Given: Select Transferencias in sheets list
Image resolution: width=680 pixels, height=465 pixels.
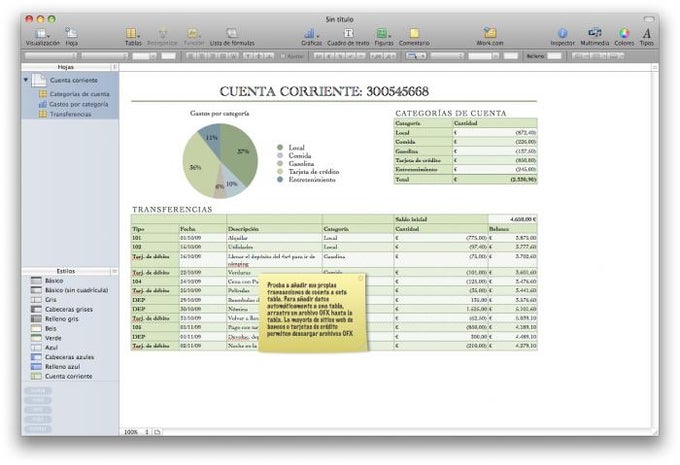Looking at the screenshot, I should coord(70,114).
